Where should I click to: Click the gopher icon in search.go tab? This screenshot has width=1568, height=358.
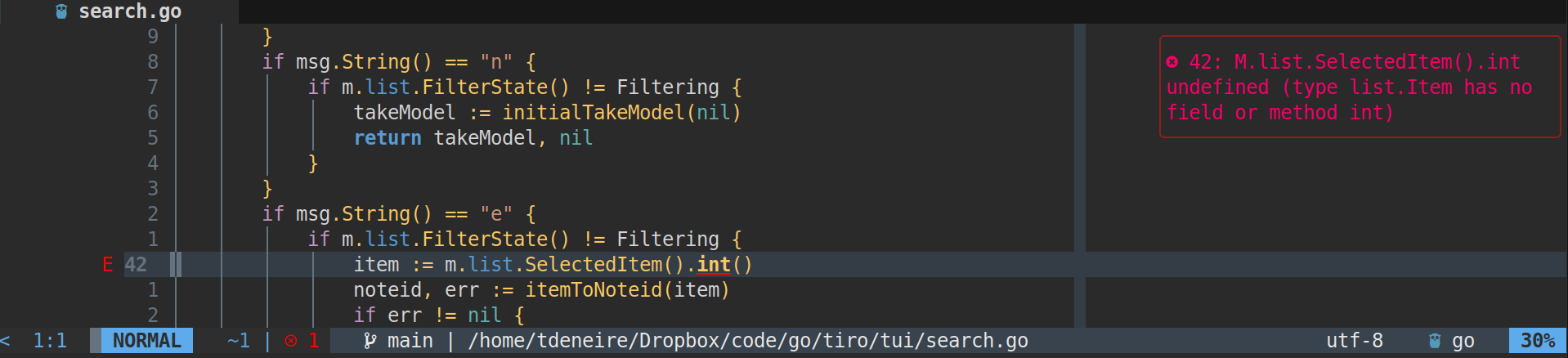point(61,11)
